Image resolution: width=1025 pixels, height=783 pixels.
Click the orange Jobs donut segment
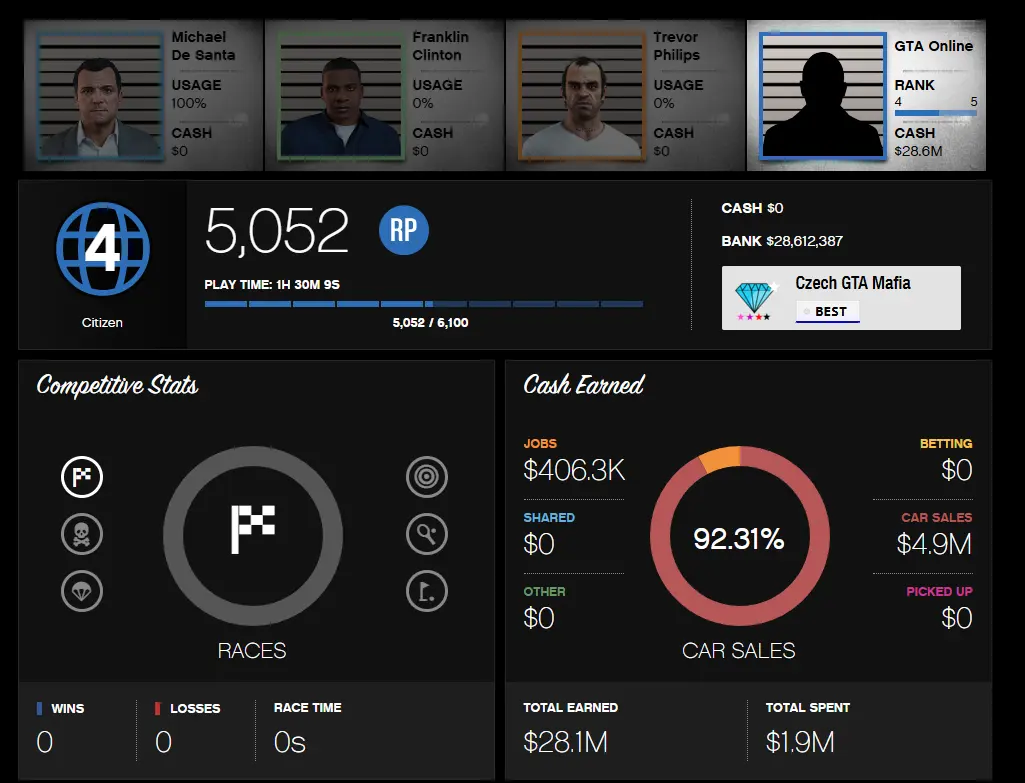pos(720,459)
